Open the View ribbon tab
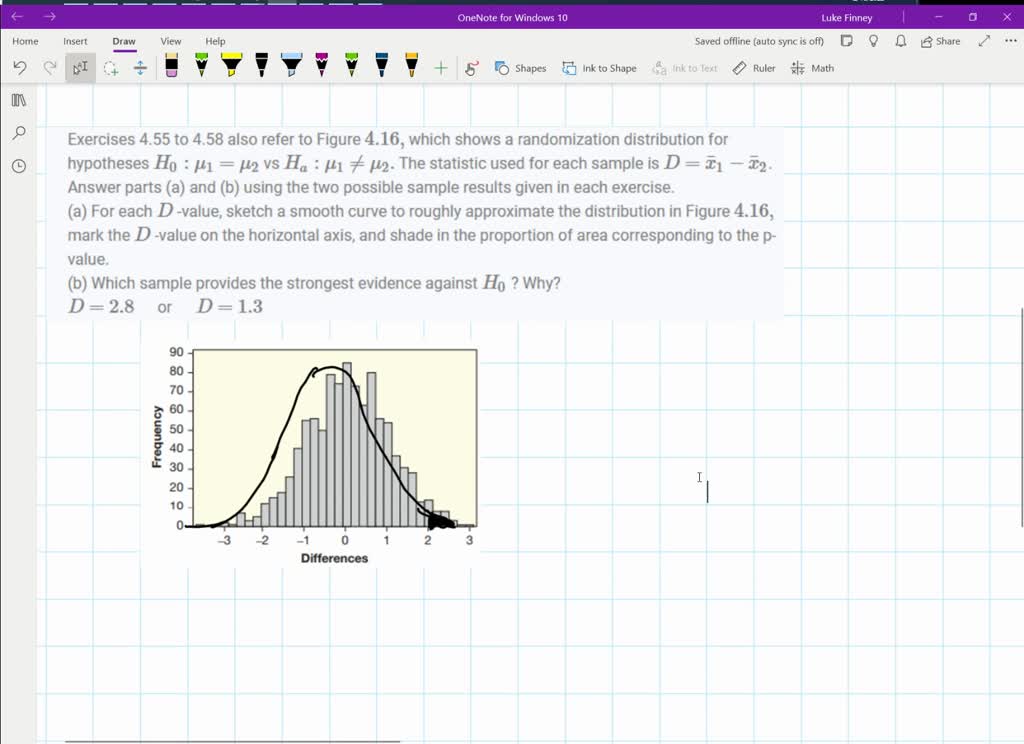The width and height of the screenshot is (1024, 744). (x=170, y=41)
